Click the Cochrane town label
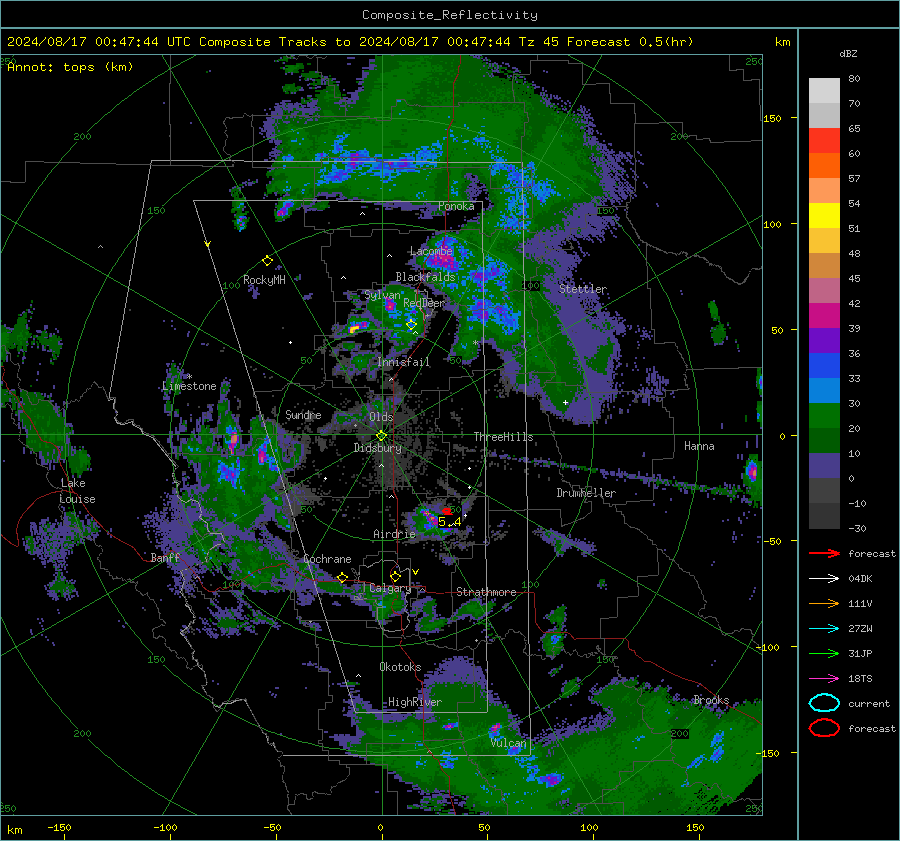 [327, 559]
